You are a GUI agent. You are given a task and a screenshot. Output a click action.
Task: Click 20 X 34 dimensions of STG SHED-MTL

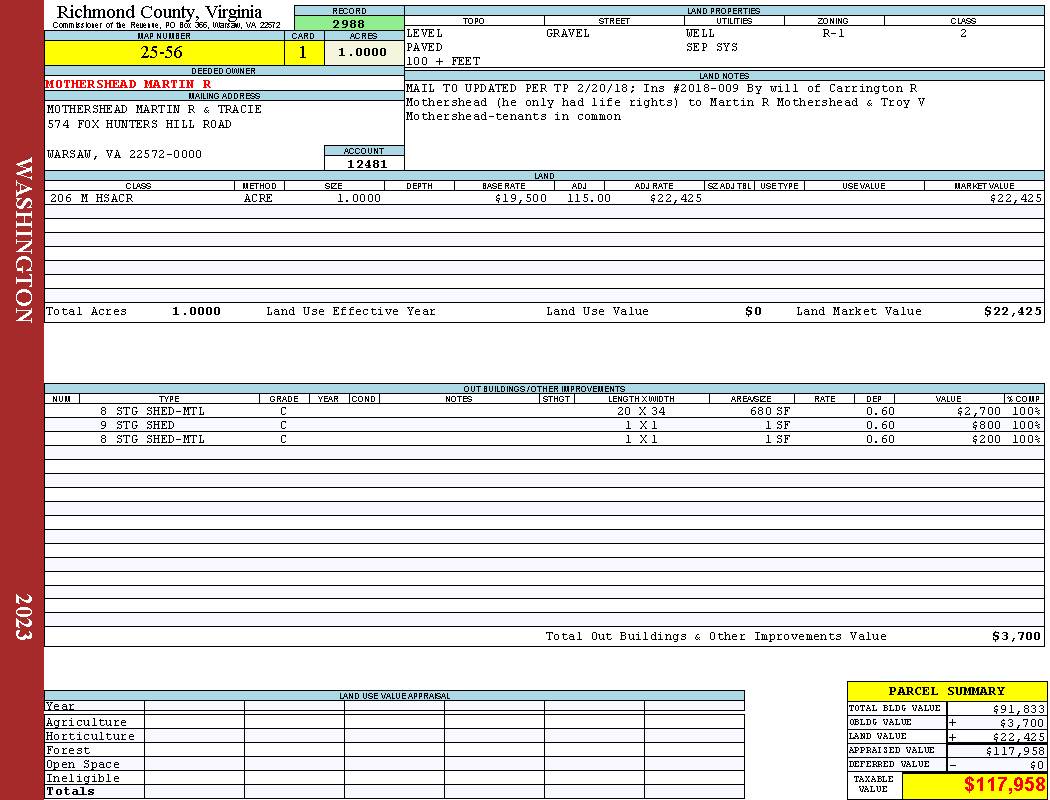point(642,411)
